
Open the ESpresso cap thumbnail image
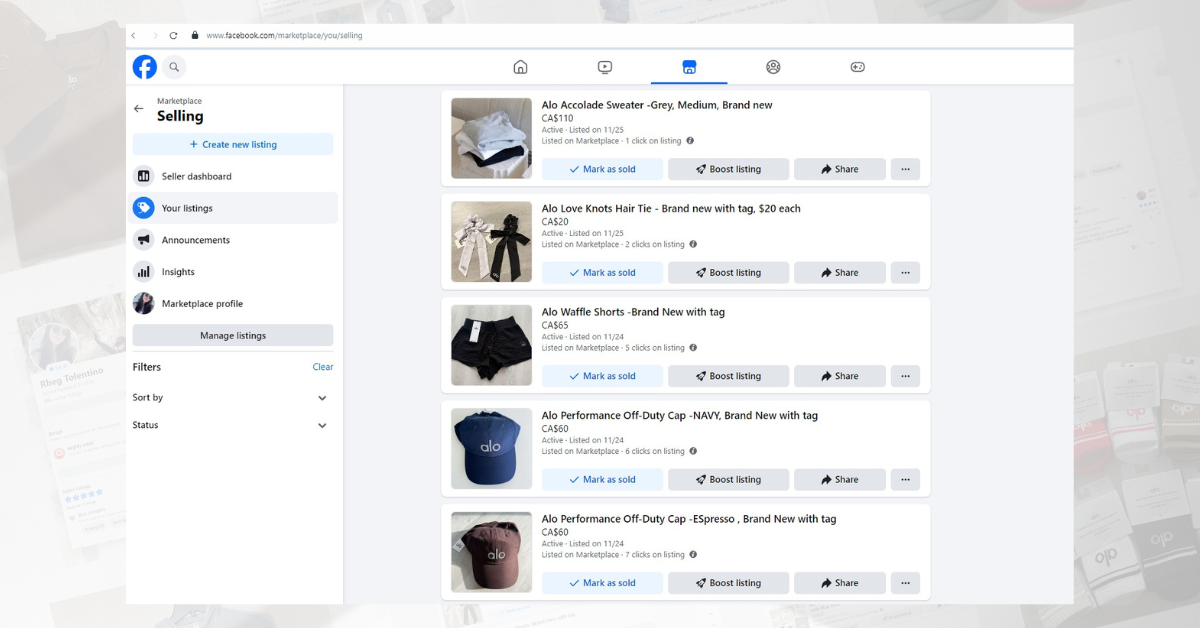(x=491, y=552)
